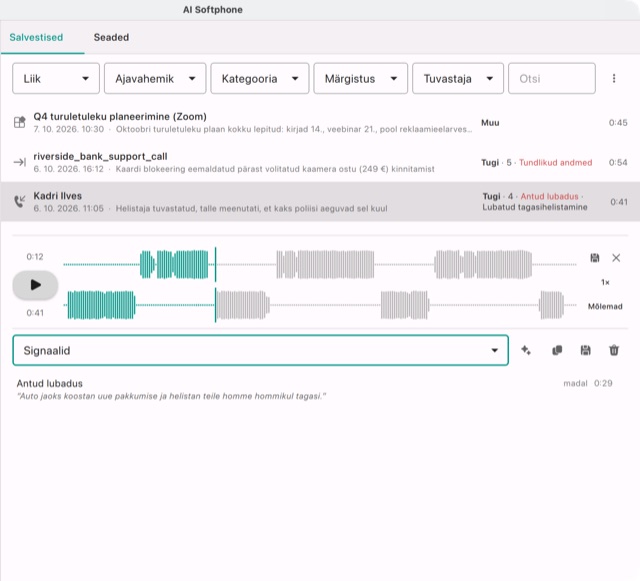
Task: Click the 0:54 duration of riverside call
Action: click(x=618, y=163)
